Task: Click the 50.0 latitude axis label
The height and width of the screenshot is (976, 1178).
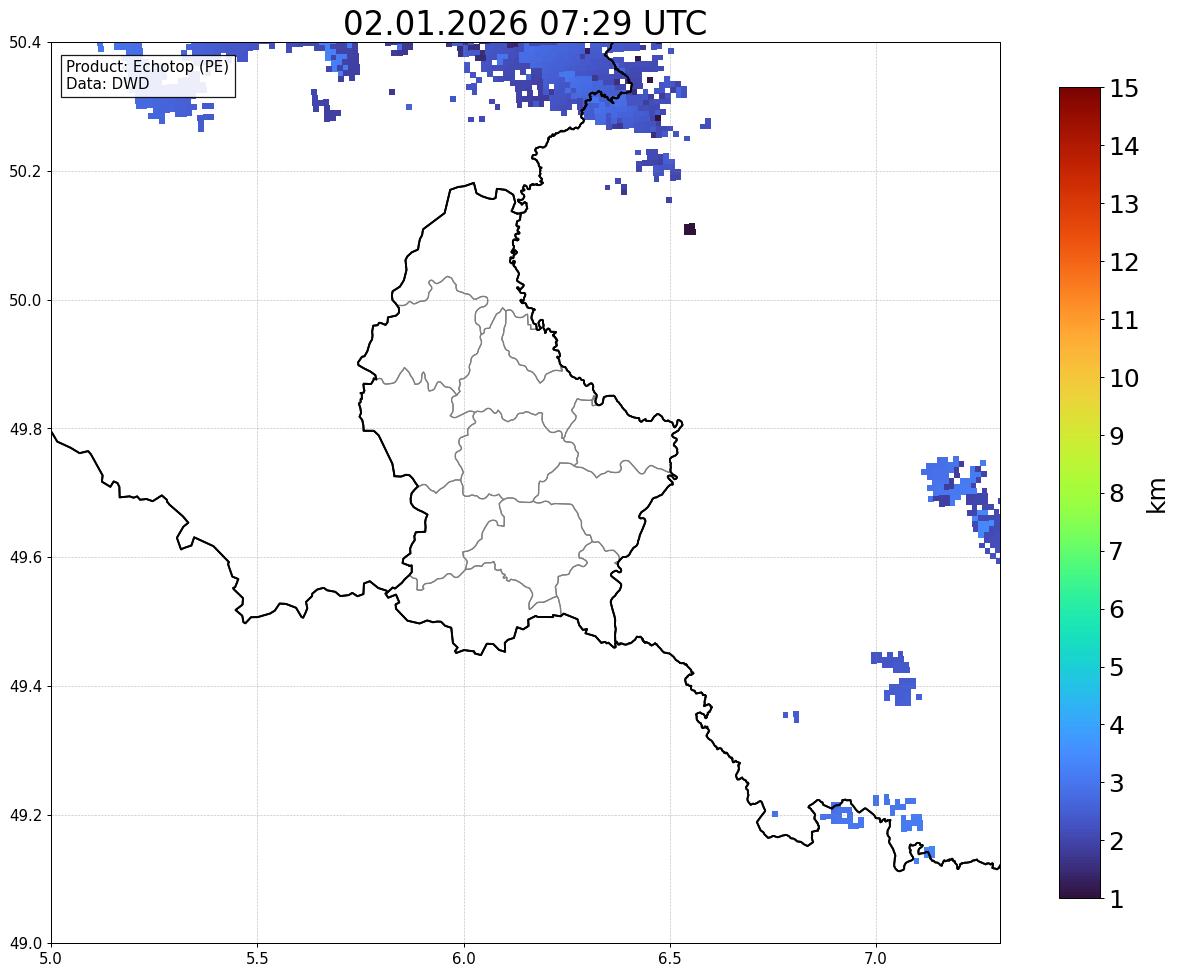Action: point(25,301)
